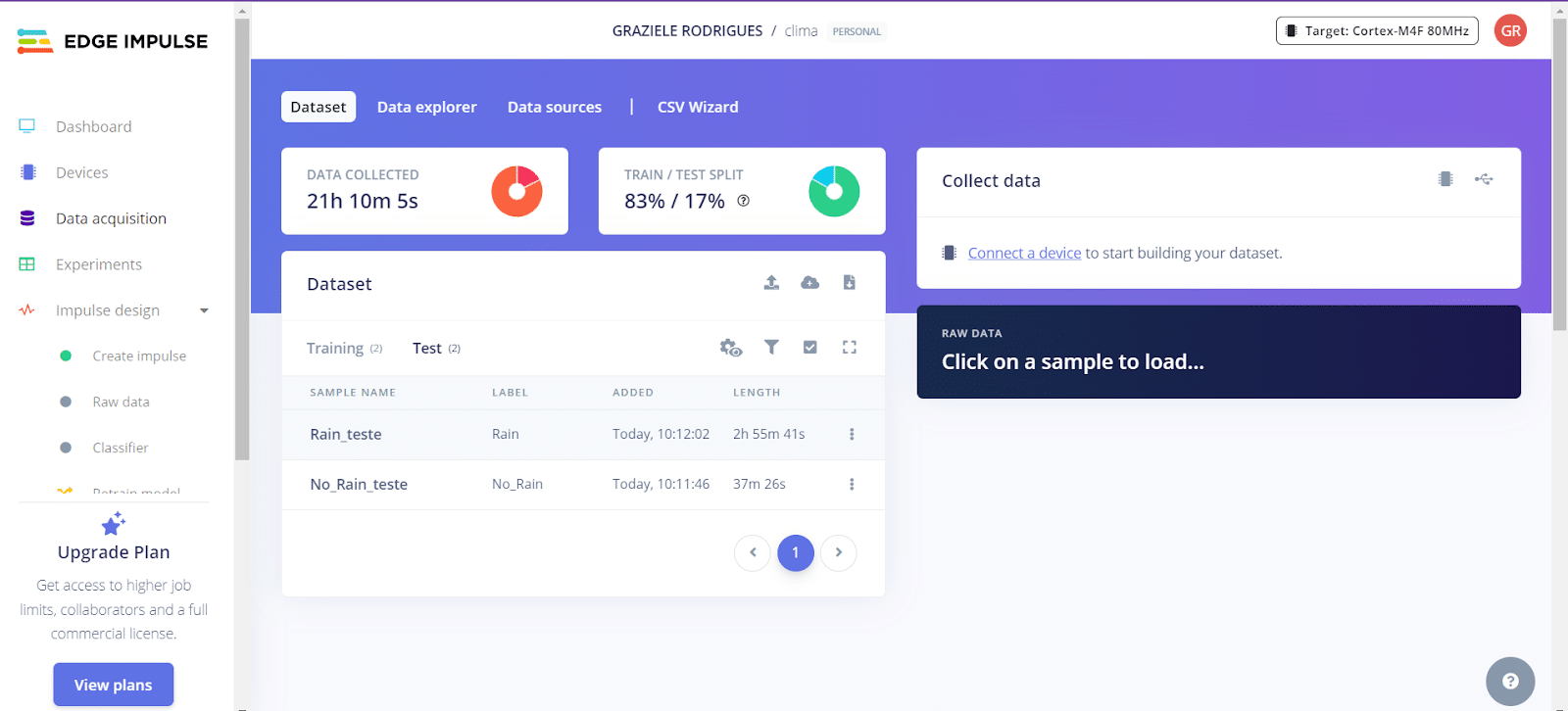Click the Connect a device link

[x=1024, y=253]
